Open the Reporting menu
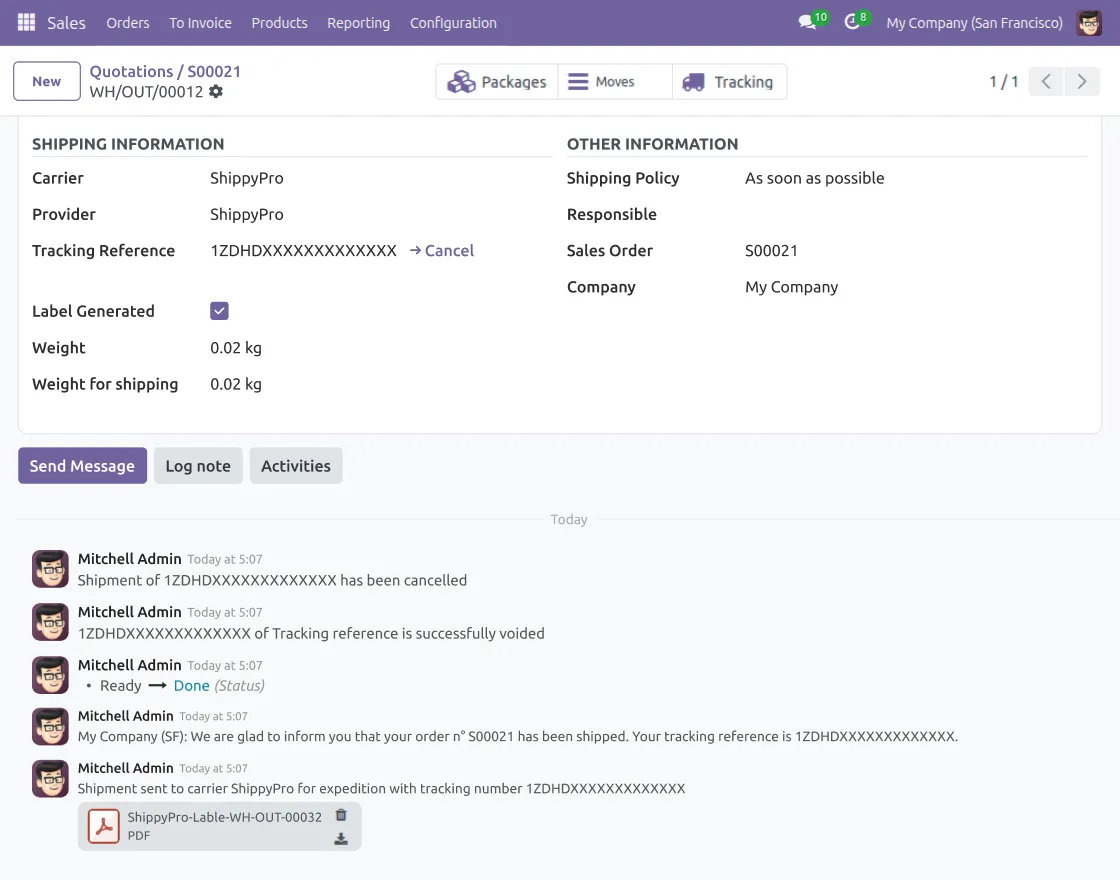This screenshot has height=880, width=1120. [x=359, y=23]
